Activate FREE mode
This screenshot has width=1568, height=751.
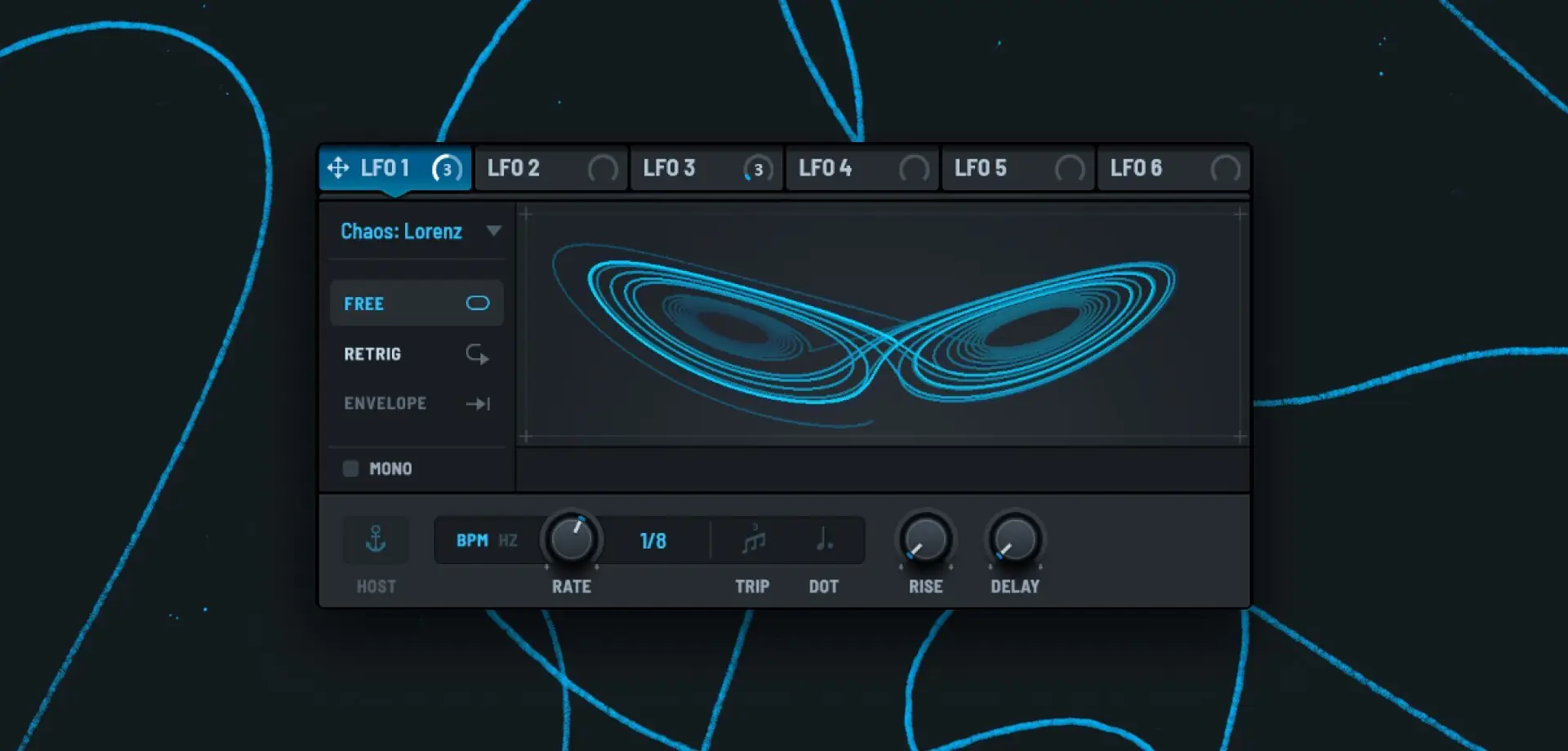point(363,303)
